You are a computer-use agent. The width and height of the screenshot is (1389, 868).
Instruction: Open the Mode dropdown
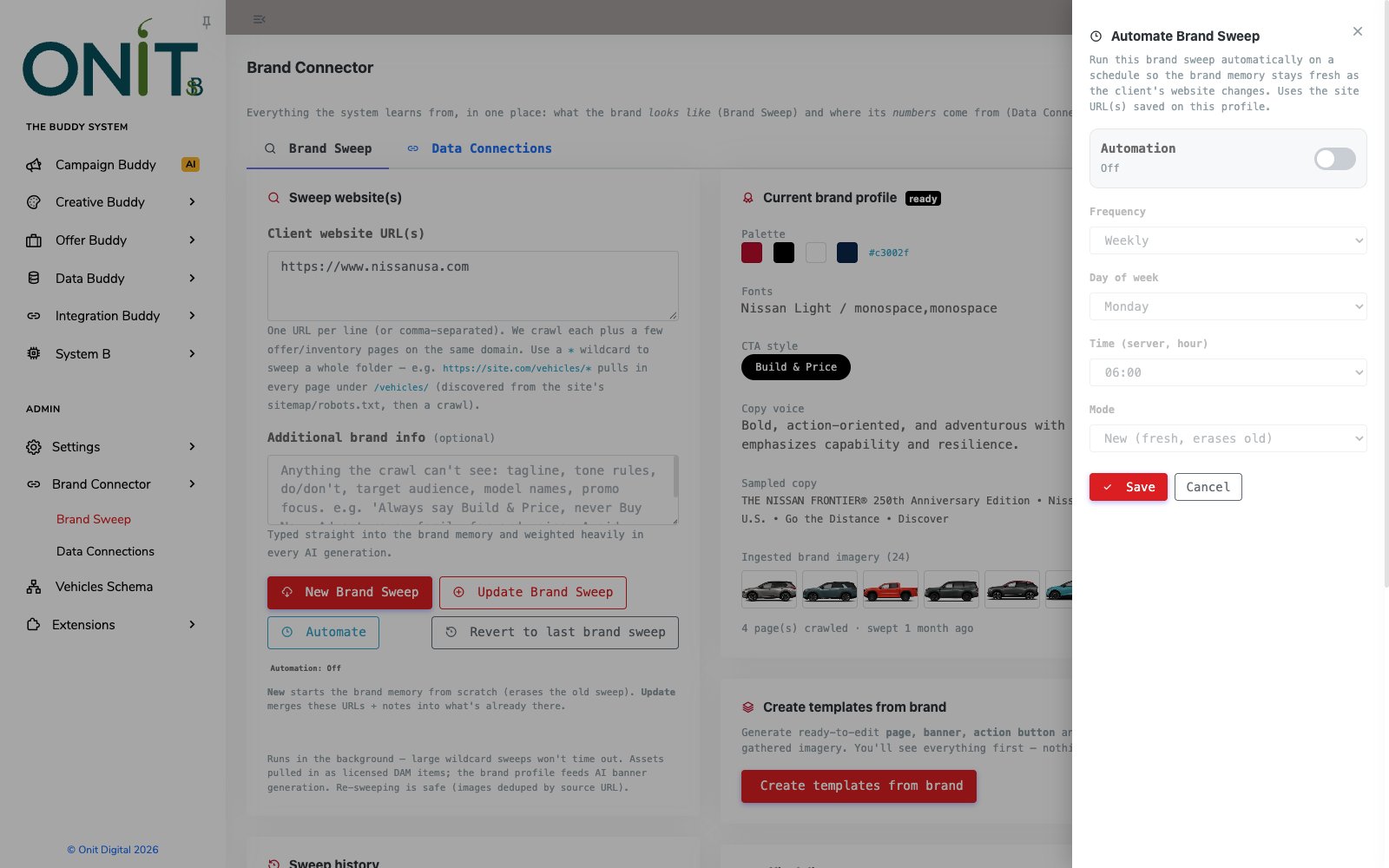pyautogui.click(x=1228, y=438)
